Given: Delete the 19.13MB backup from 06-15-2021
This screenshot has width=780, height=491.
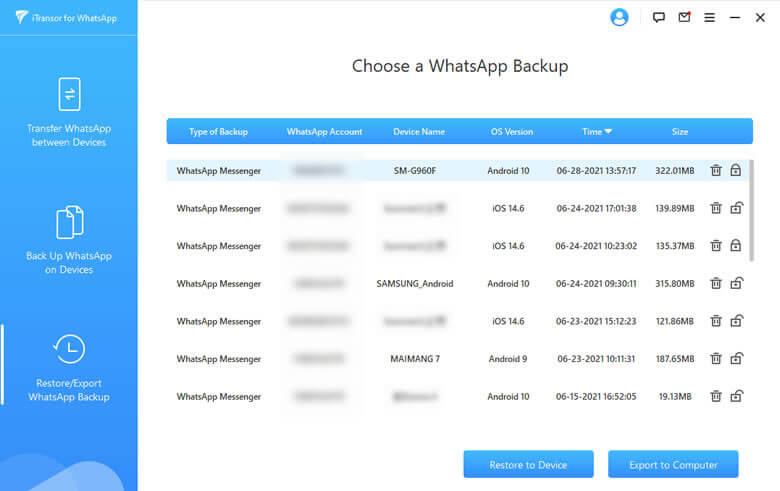Looking at the screenshot, I should click(x=716, y=397).
